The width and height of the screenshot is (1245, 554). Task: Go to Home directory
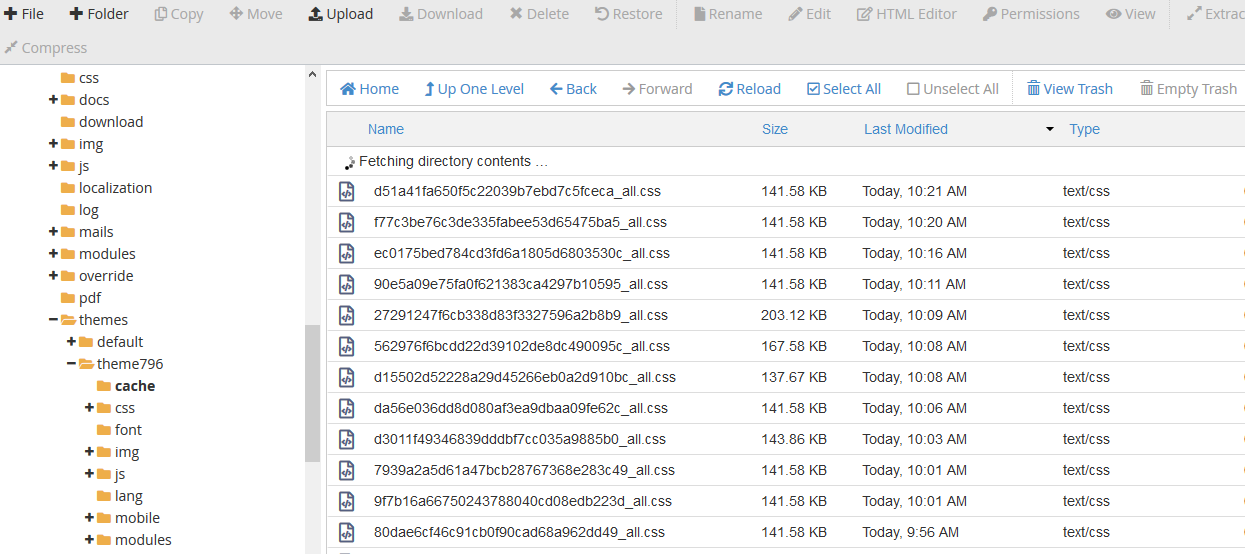coord(369,89)
